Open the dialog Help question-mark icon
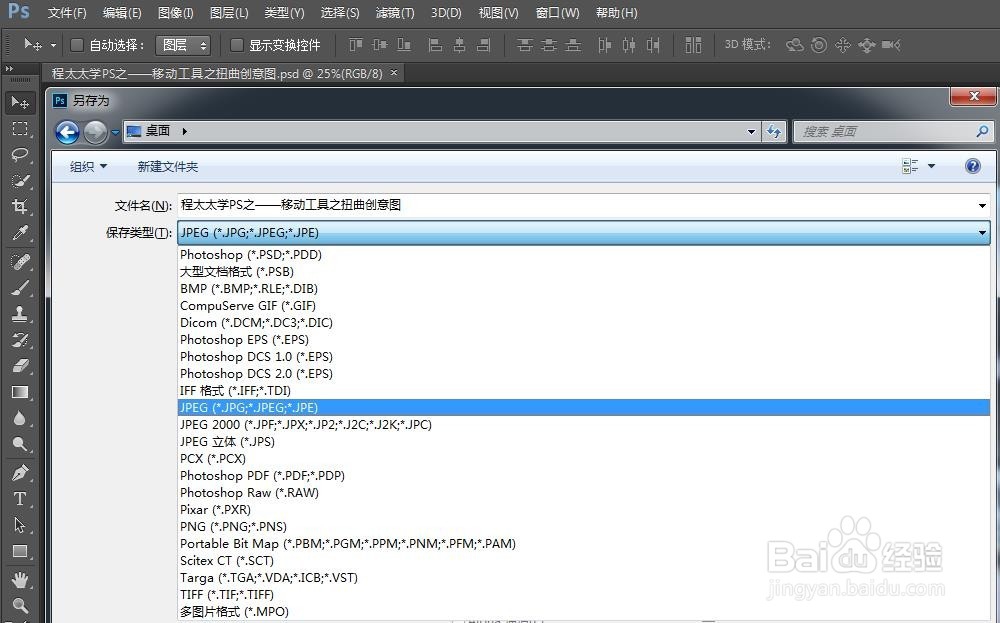This screenshot has height=623, width=1000. (973, 166)
